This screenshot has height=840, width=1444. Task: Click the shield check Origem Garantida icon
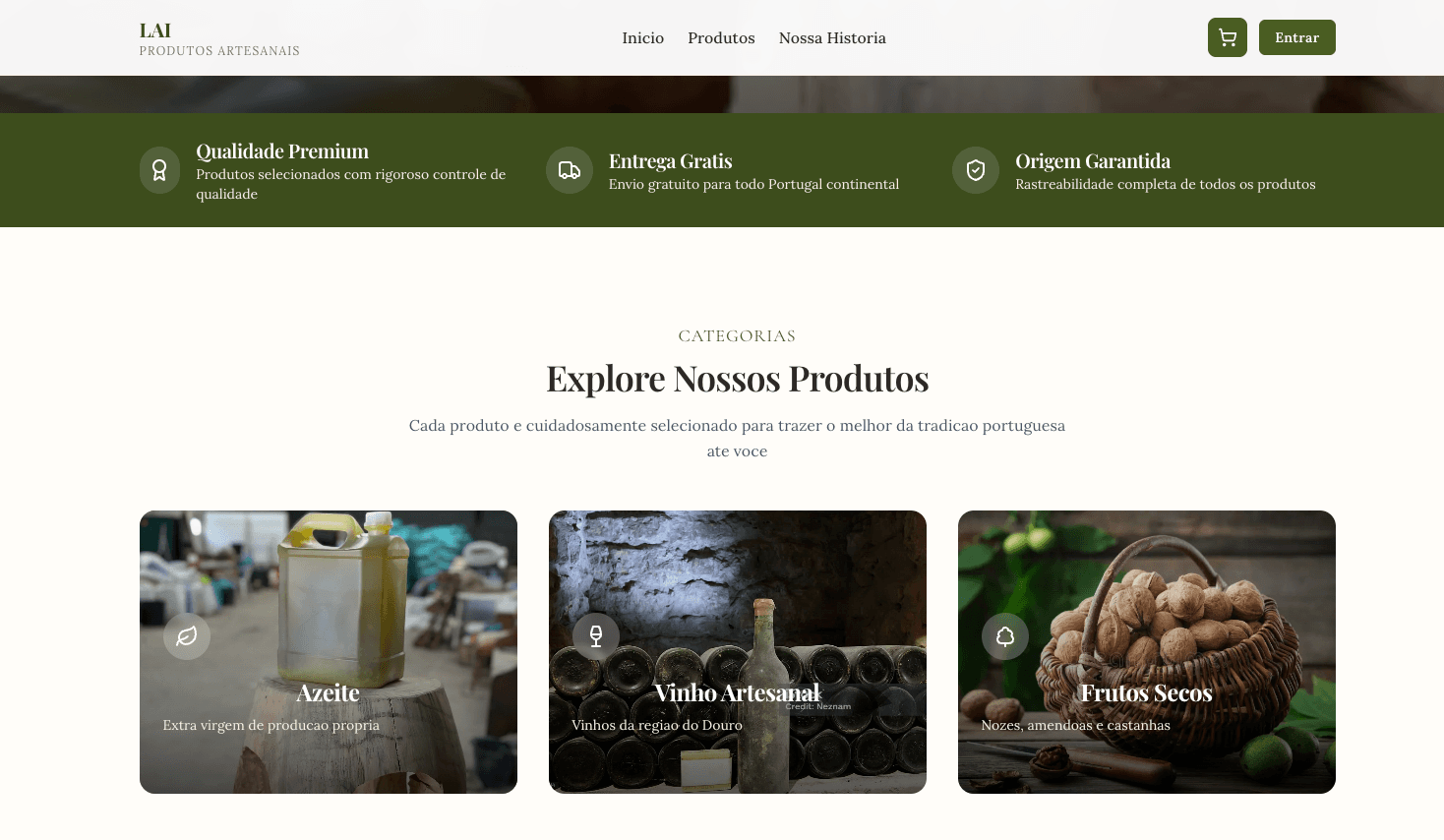(x=976, y=171)
